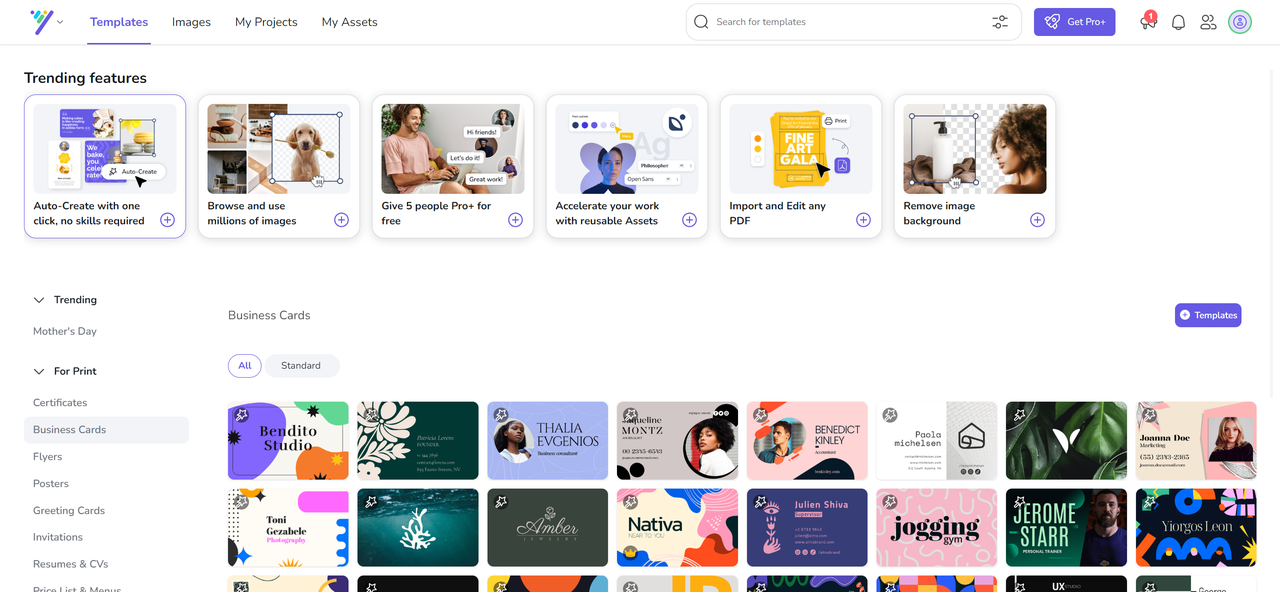
Task: Open Benedict Kinley card template
Action: point(807,441)
